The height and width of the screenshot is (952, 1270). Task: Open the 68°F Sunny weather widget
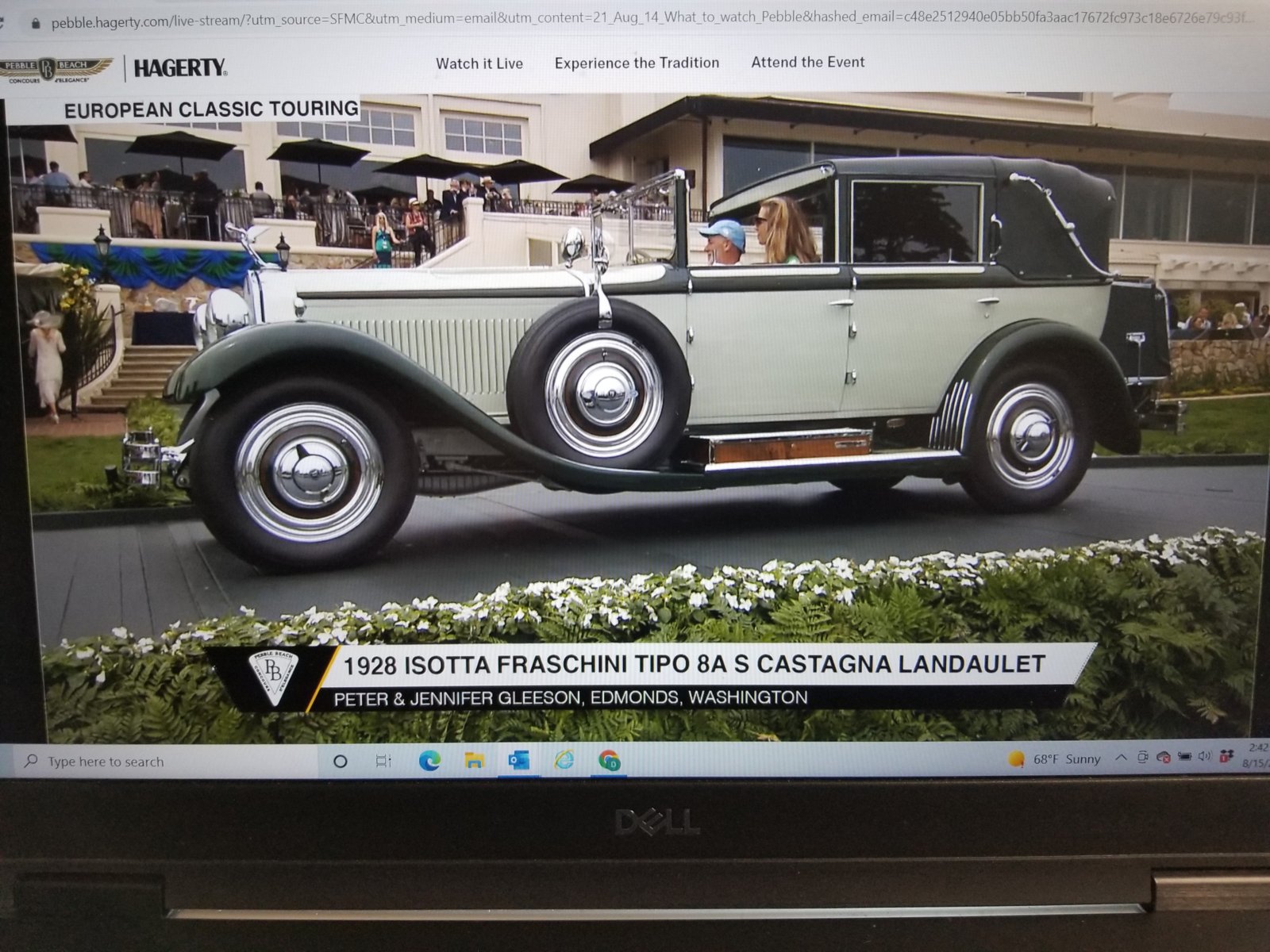pyautogui.click(x=1055, y=759)
